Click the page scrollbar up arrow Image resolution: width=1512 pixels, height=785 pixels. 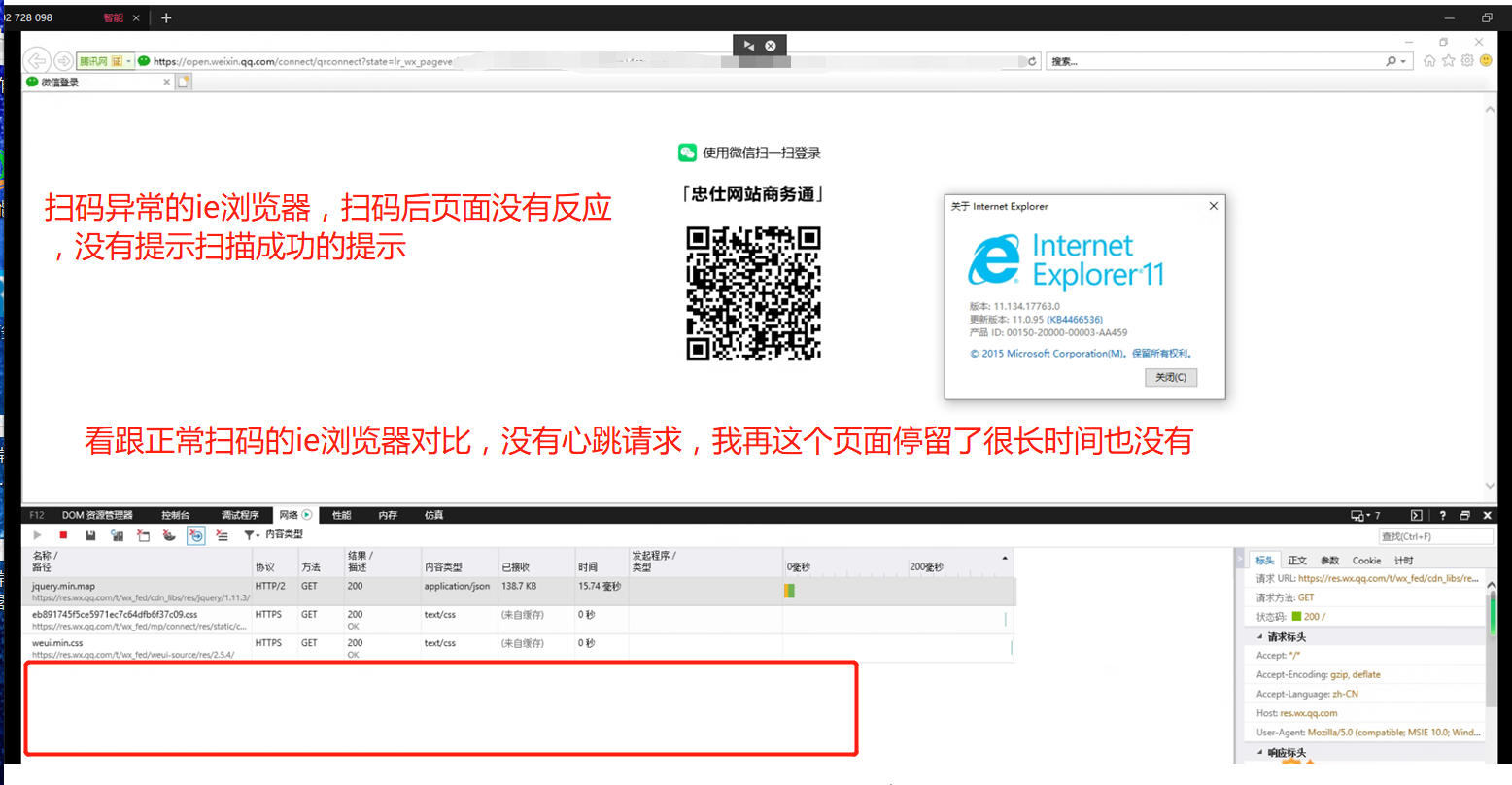pyautogui.click(x=1490, y=109)
